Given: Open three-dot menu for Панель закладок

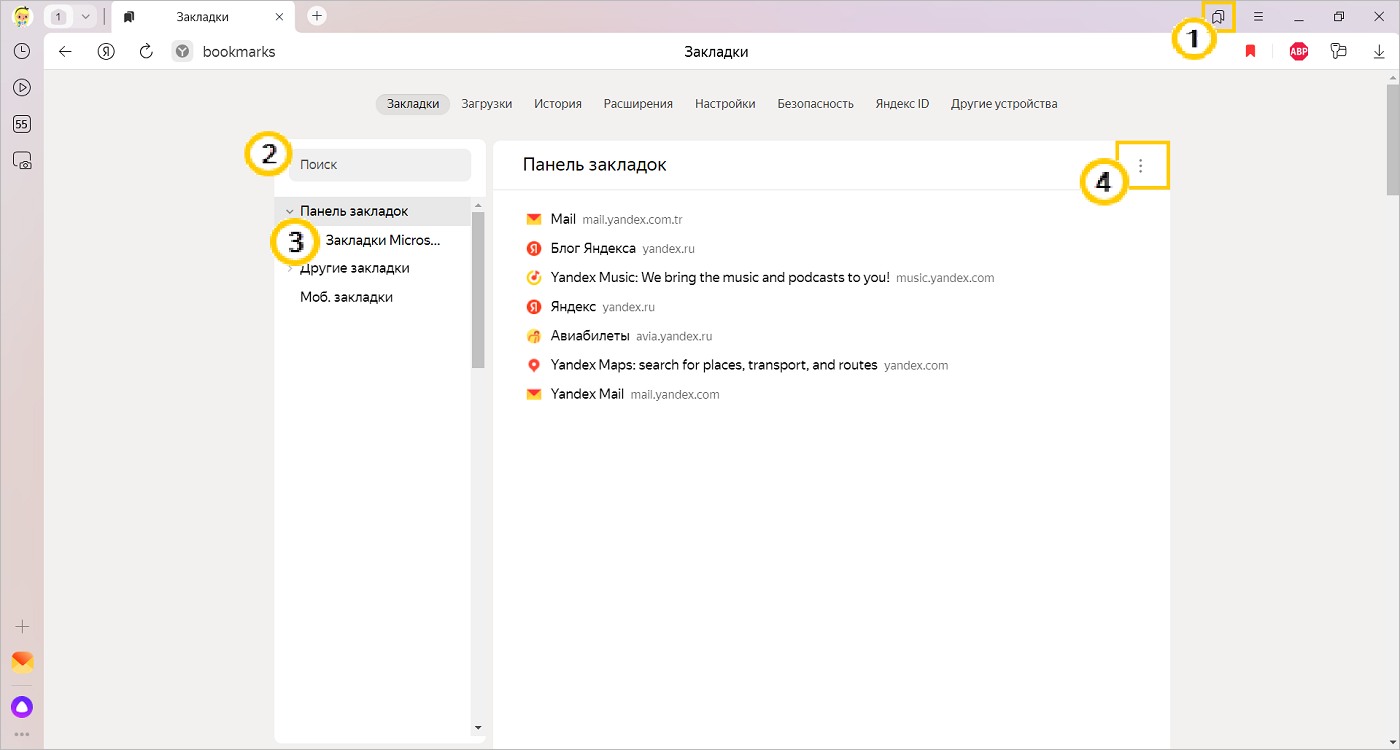Looking at the screenshot, I should [1140, 166].
